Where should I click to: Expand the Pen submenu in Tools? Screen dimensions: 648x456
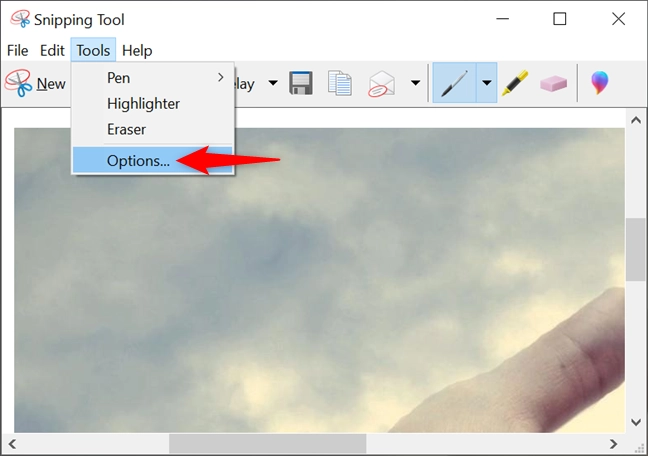point(153,78)
